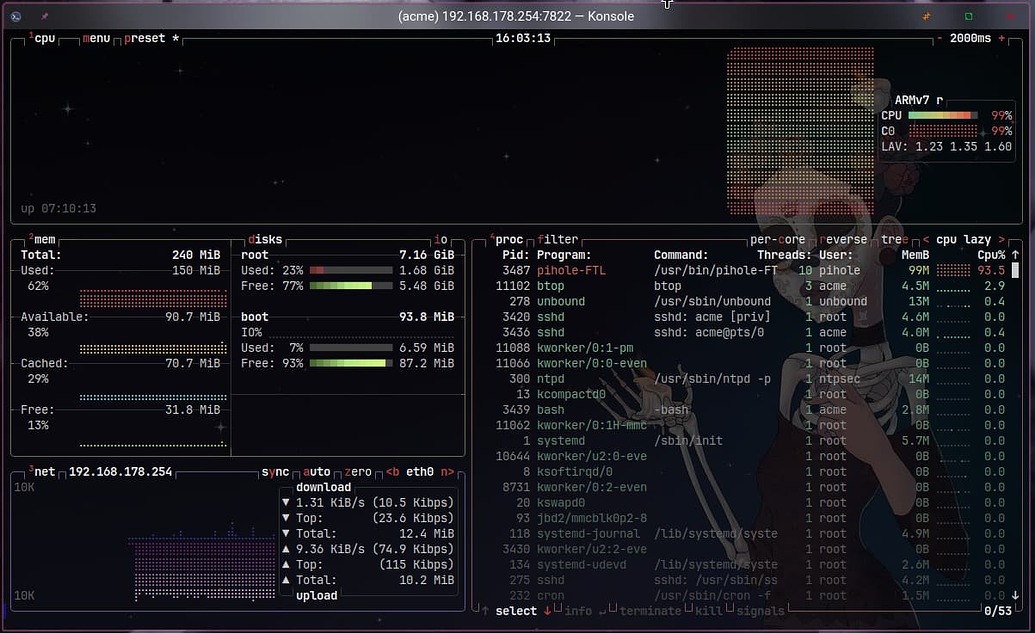Open the process filter in the proc panel
This screenshot has height=633, width=1035.
click(557, 239)
